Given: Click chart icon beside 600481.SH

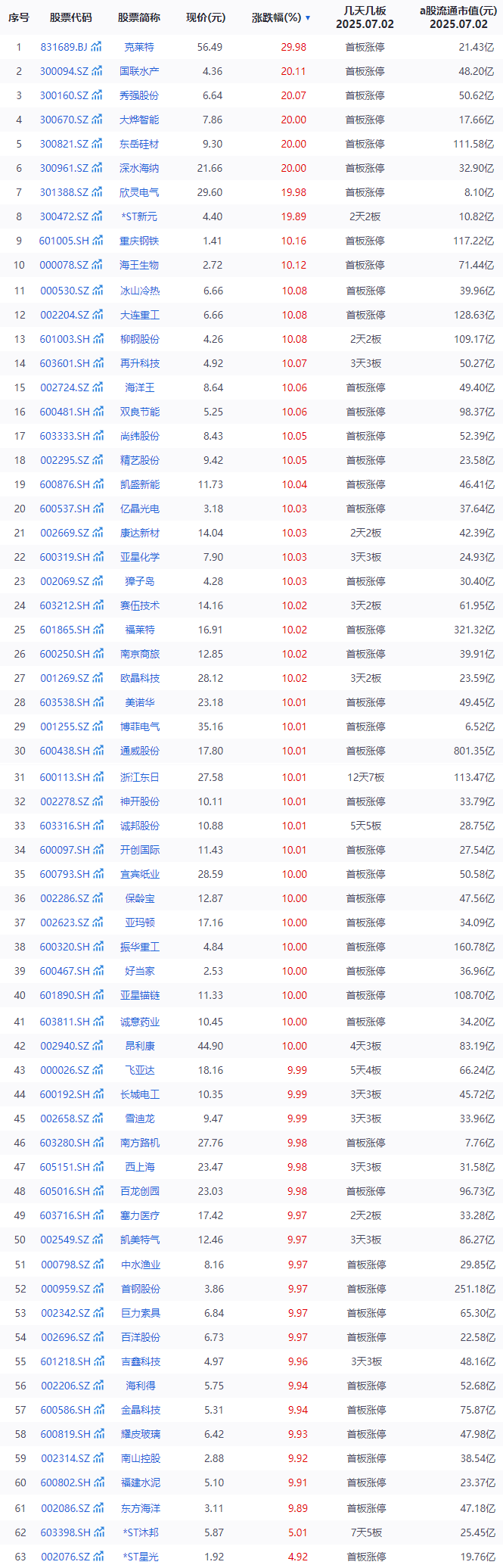Looking at the screenshot, I should pos(97,412).
